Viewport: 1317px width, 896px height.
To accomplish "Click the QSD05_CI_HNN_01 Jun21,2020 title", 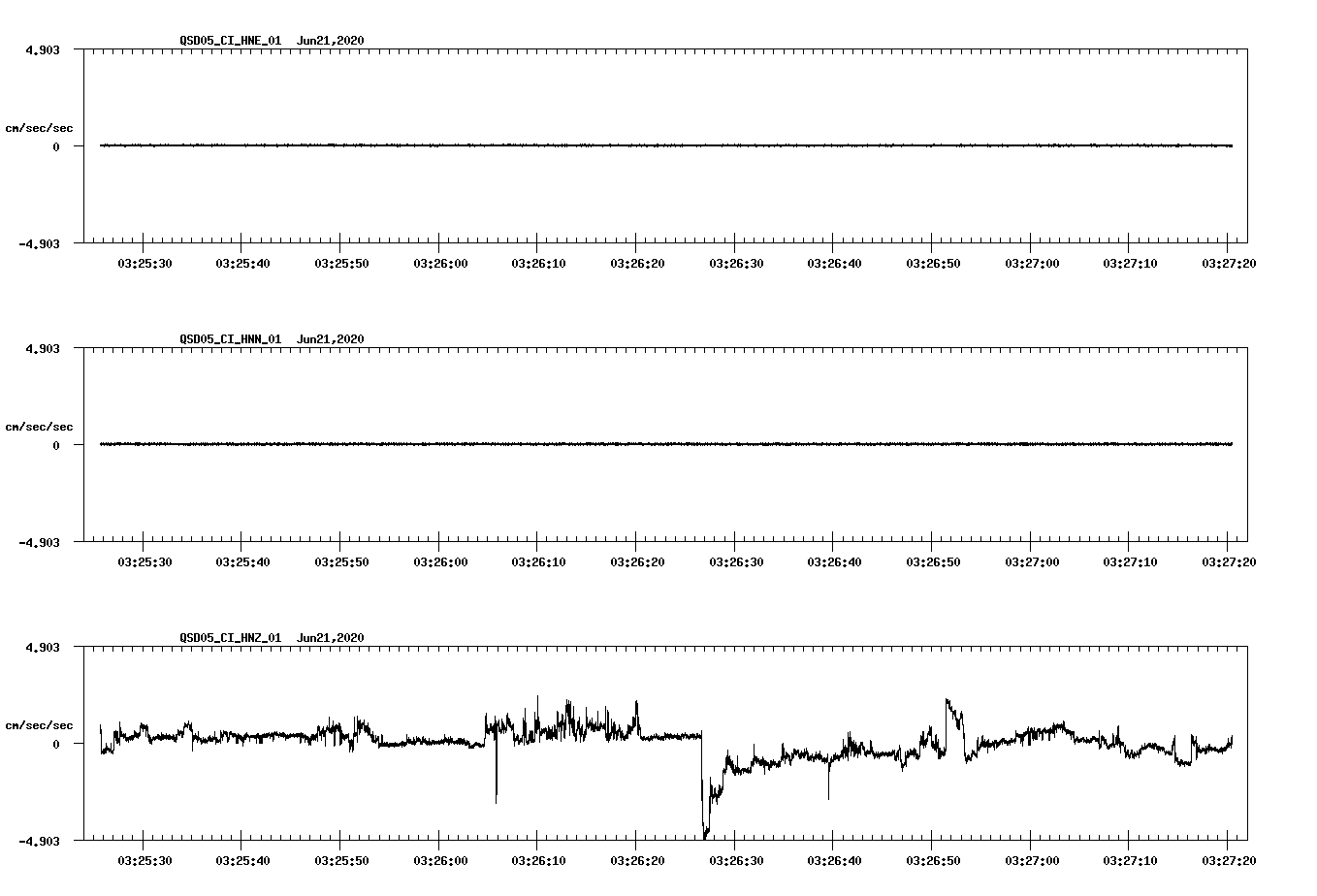I will pos(273,339).
